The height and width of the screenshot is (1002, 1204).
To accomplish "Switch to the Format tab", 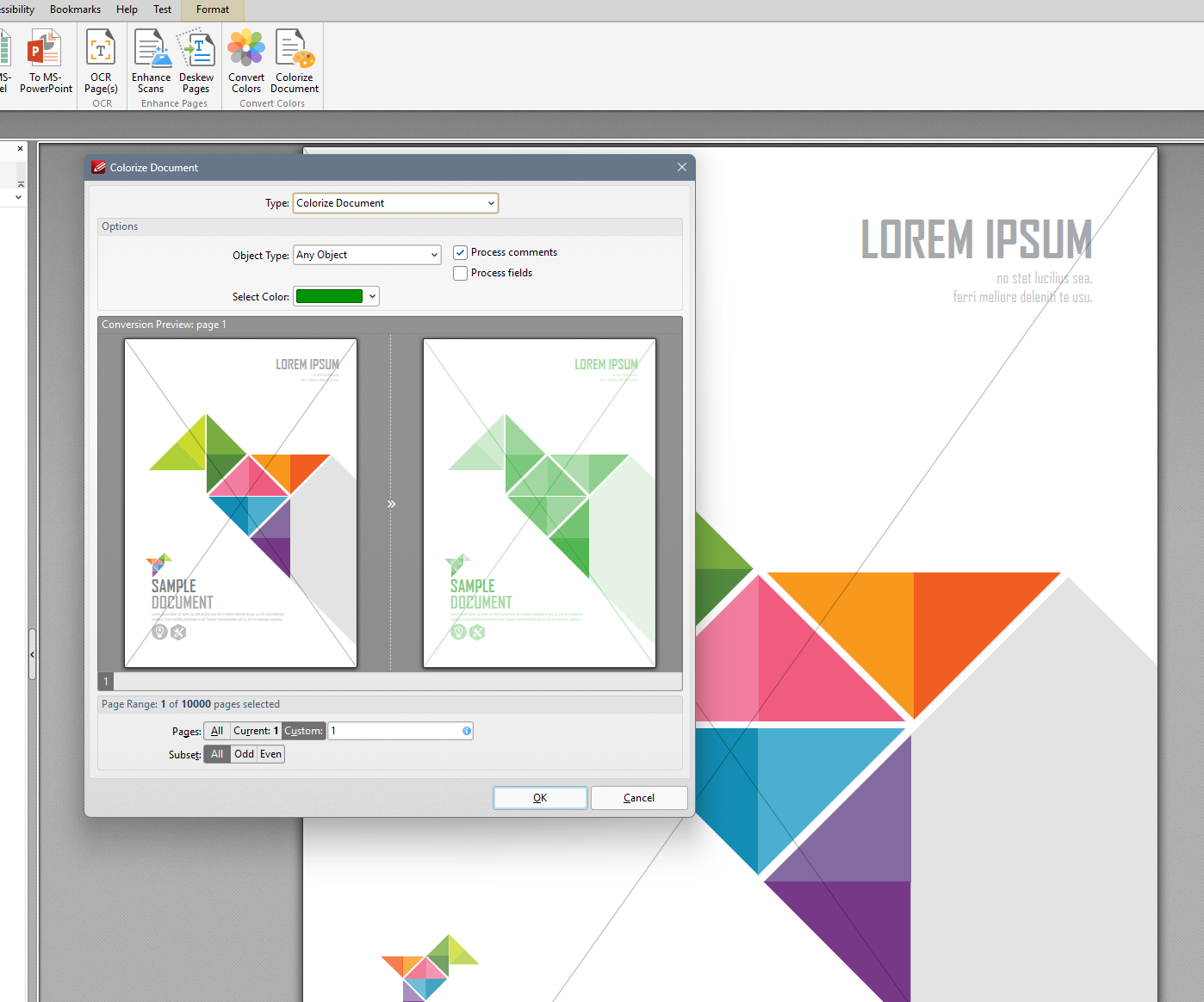I will (213, 9).
